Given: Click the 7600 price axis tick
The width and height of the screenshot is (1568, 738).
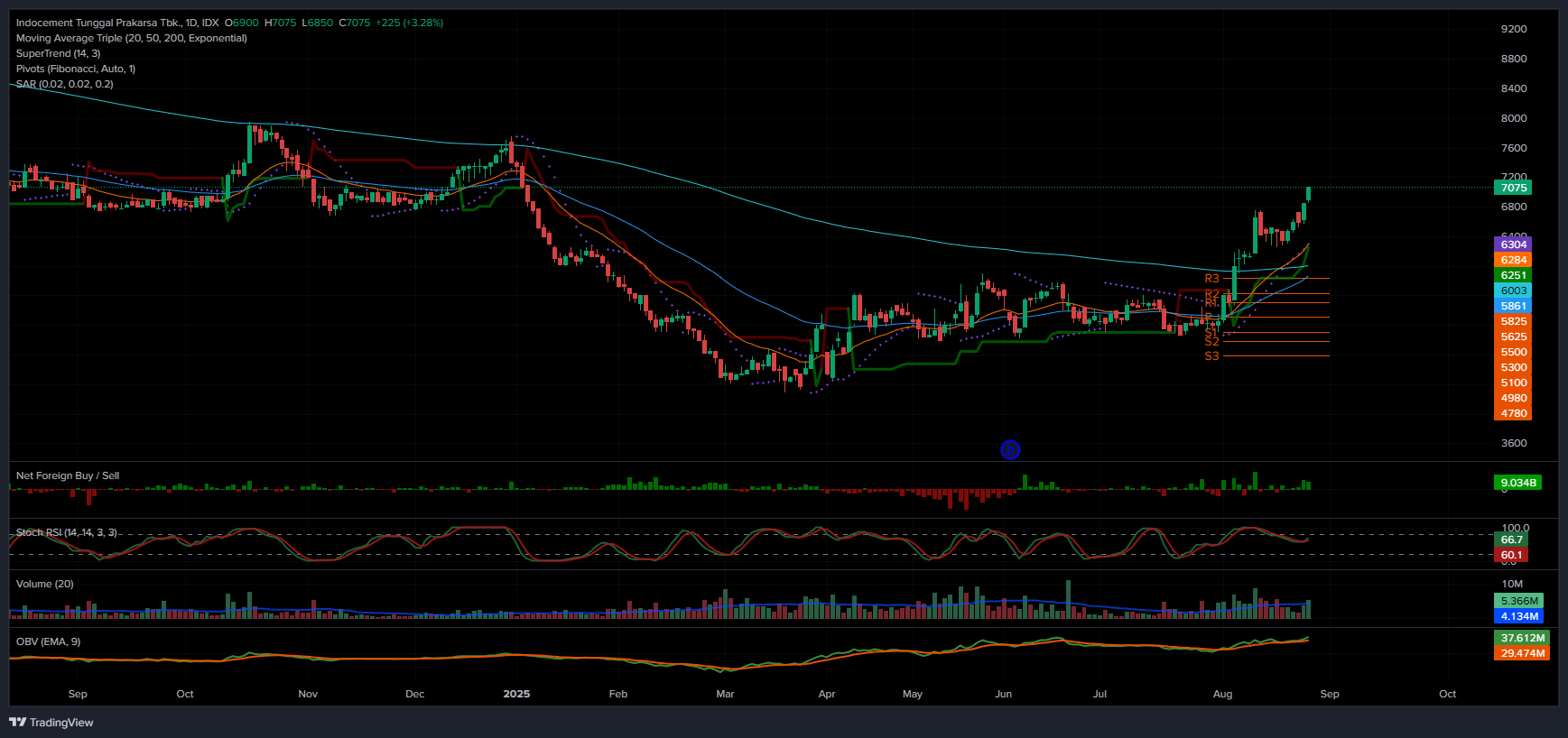Looking at the screenshot, I should pyautogui.click(x=1514, y=148).
